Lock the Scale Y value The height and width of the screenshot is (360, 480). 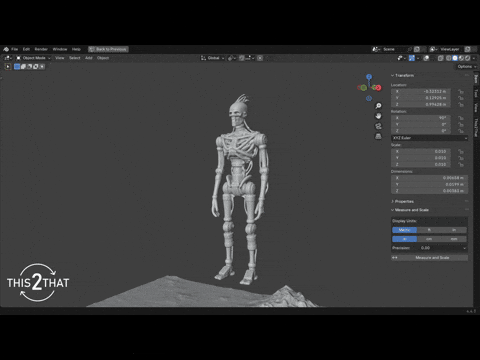point(461,158)
